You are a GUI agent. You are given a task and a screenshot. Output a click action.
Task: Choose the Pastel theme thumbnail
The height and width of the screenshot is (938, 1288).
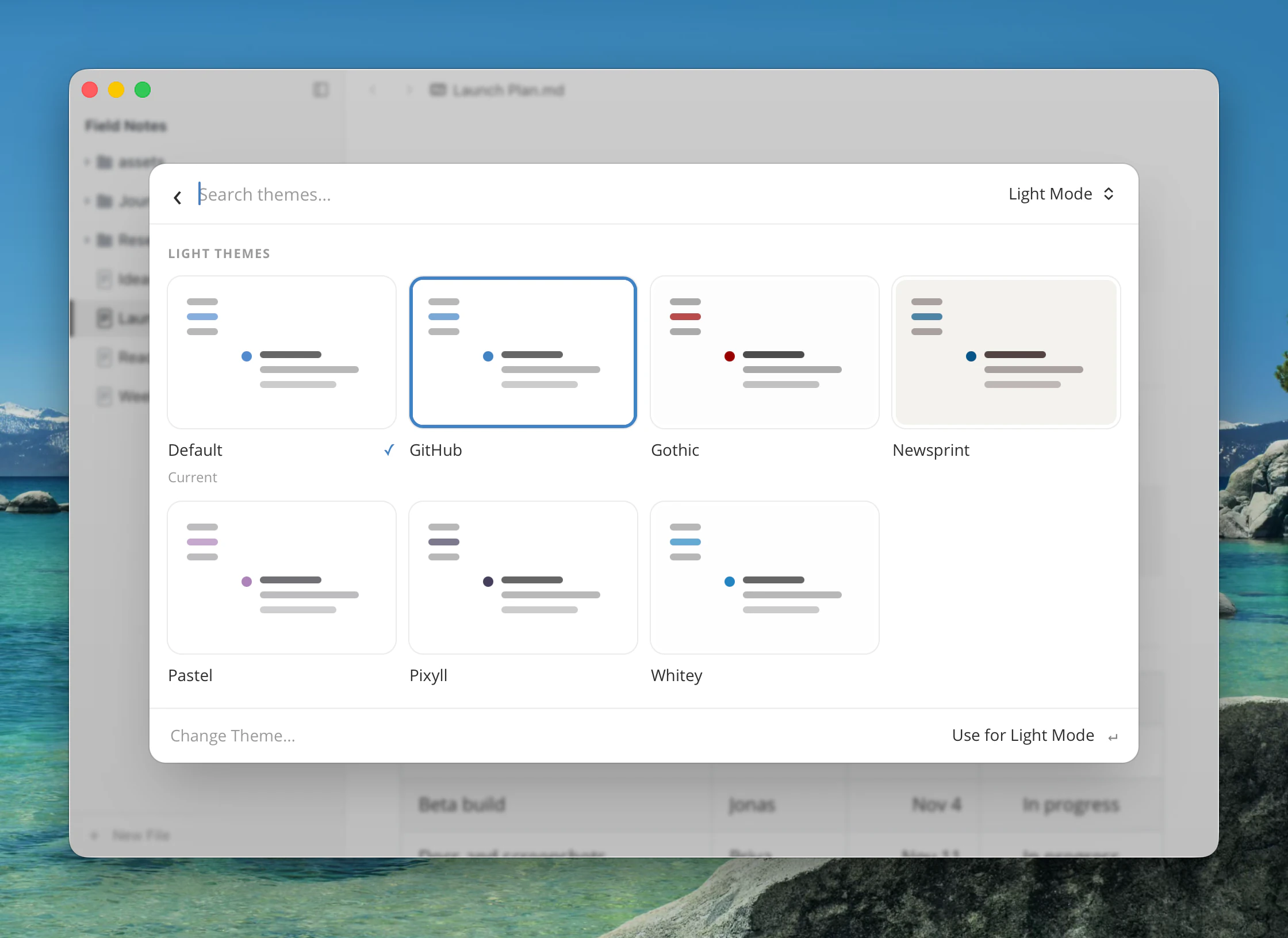point(282,577)
